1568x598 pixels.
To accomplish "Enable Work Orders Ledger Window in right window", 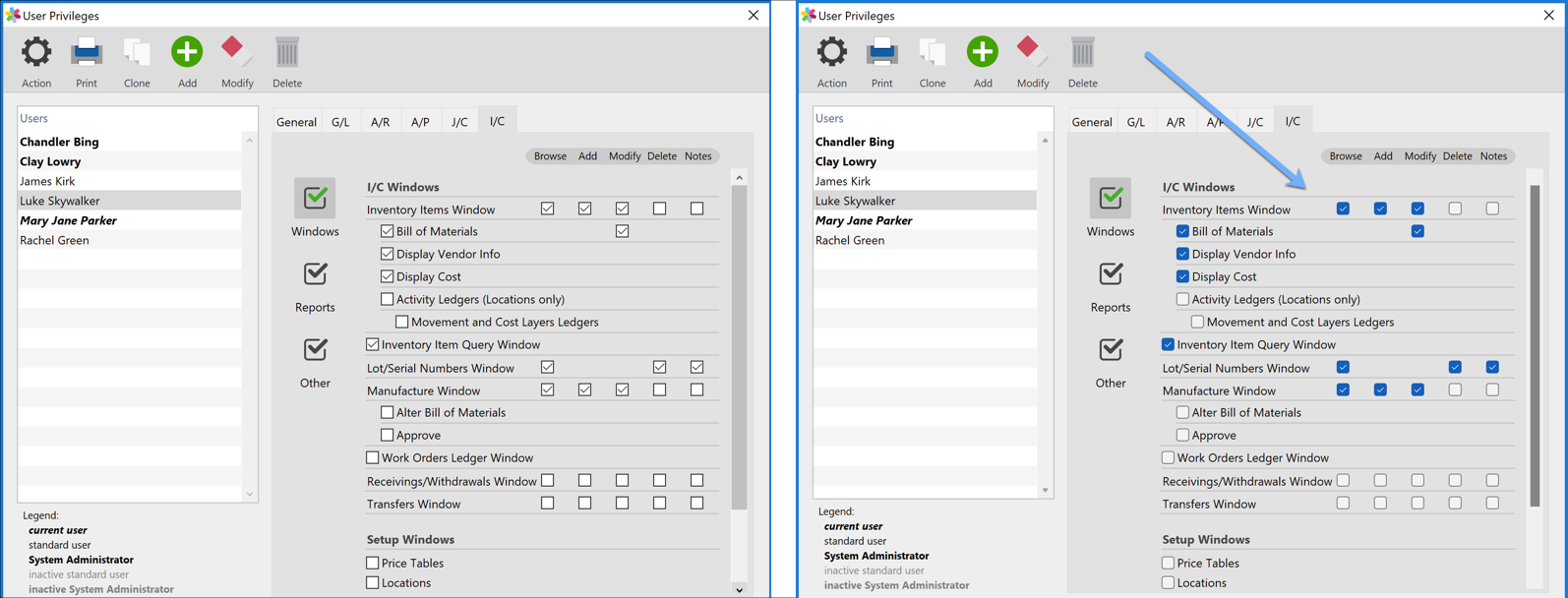I will point(1168,457).
